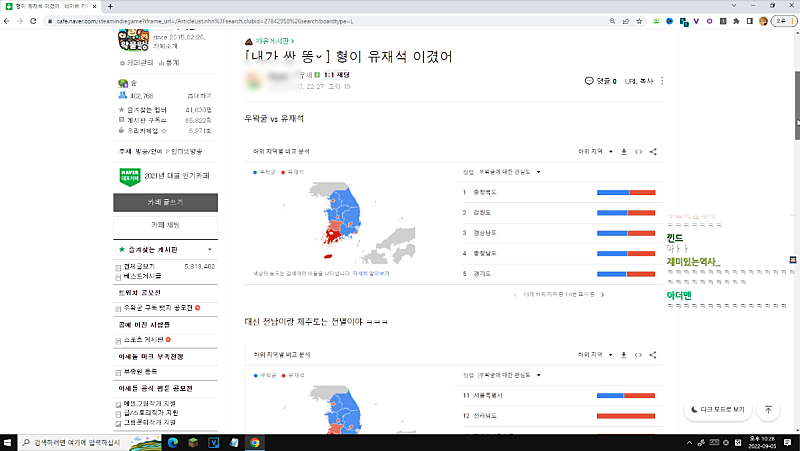Image resolution: width=800 pixels, height=451 pixels.
Task: Open the 스포츠 게시판 board
Action: 144,339
